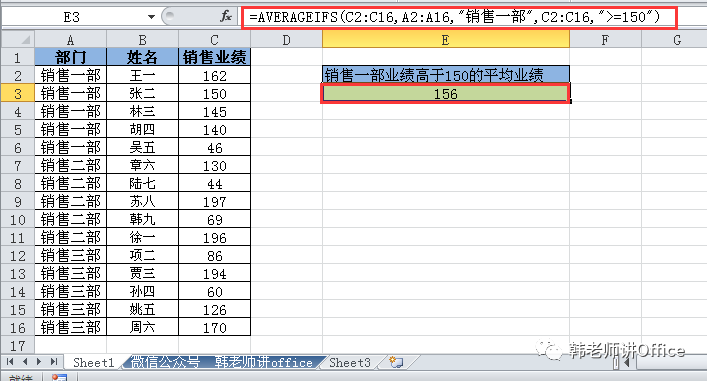This screenshot has width=707, height=381.
Task: Click sales value 194
Action: 215,274
